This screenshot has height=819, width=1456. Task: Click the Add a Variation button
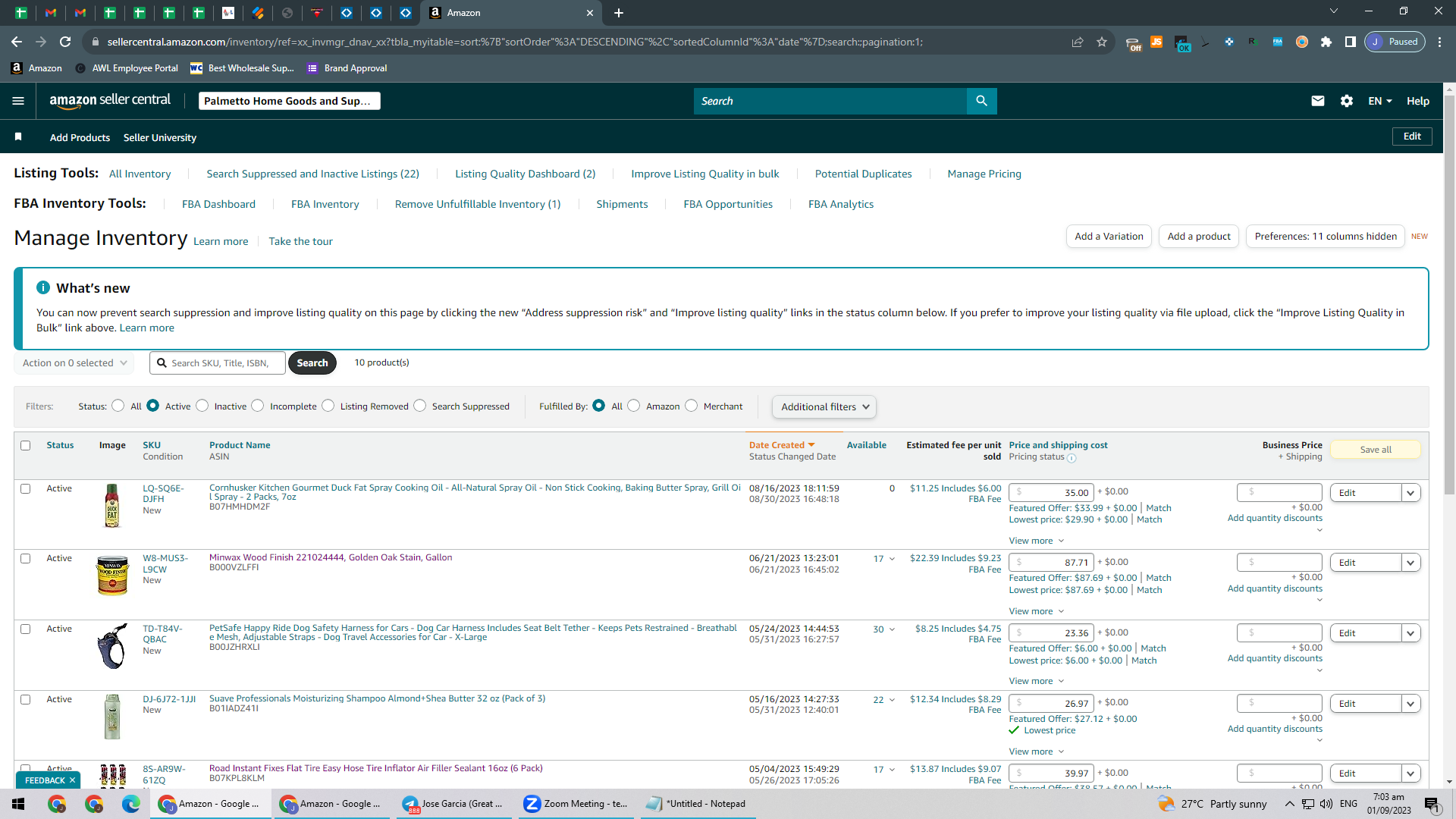click(1109, 237)
